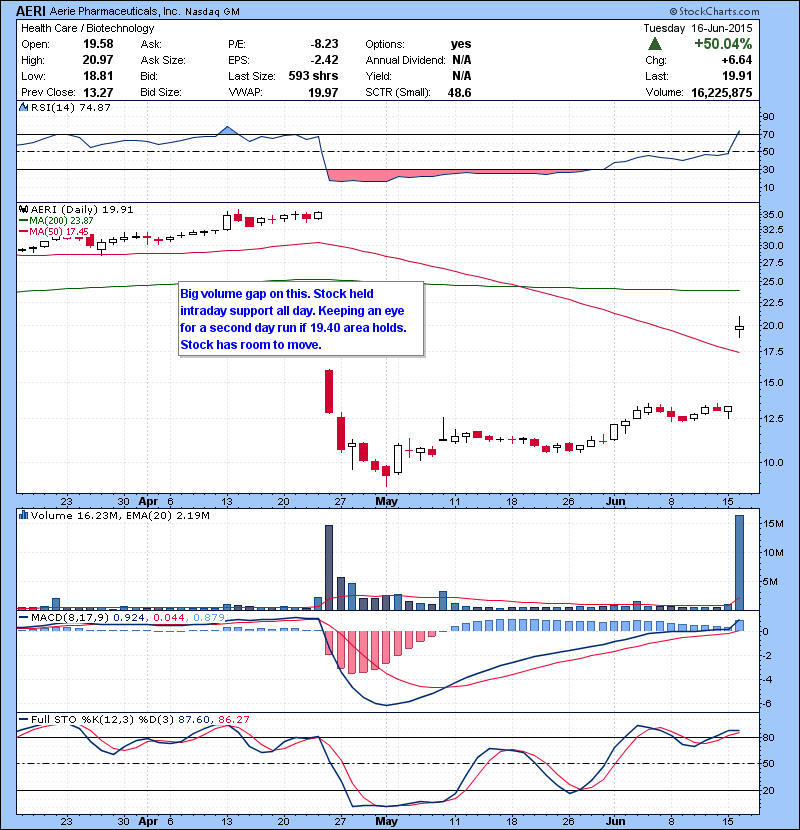Click the Health Care / Biotechnology sector label

[88, 28]
